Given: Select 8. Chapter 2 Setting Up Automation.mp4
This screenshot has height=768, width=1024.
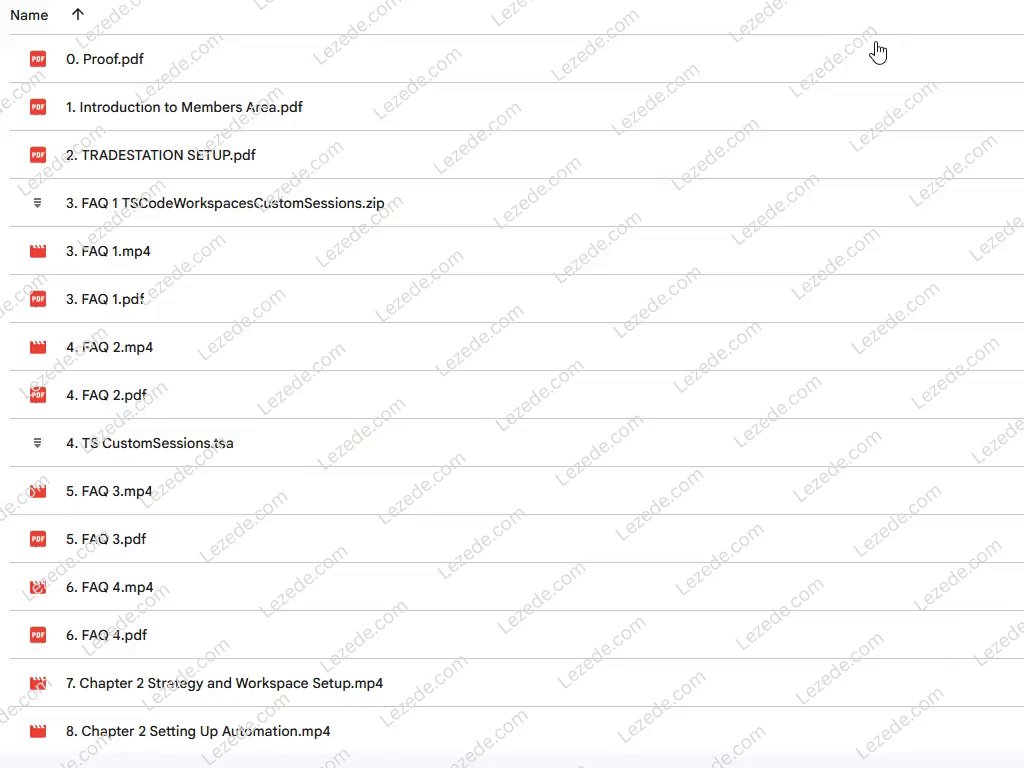Looking at the screenshot, I should [198, 731].
